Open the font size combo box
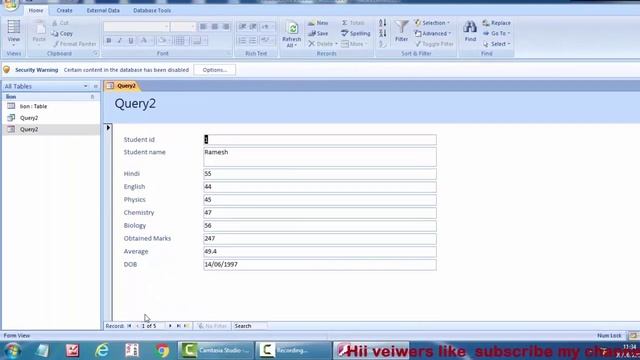This screenshot has height=360, width=640. tap(183, 27)
